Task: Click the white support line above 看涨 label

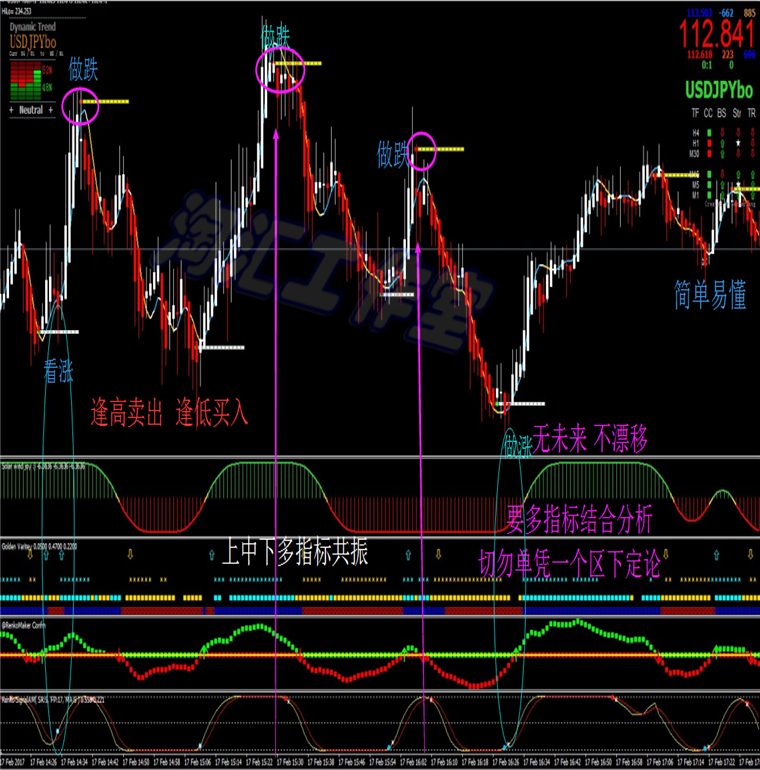Action: [58, 331]
